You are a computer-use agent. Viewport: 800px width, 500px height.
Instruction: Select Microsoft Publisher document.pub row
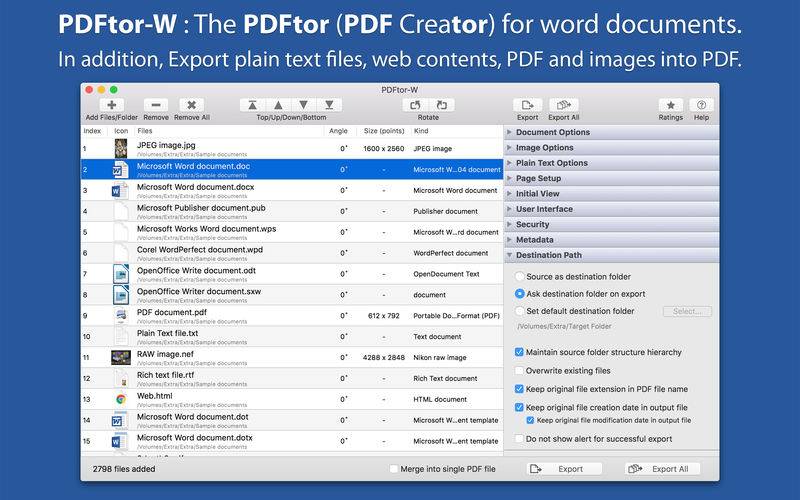(x=292, y=211)
